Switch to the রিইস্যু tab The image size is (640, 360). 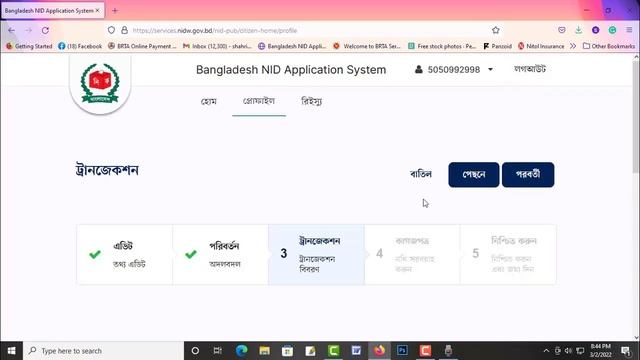pyautogui.click(x=311, y=101)
